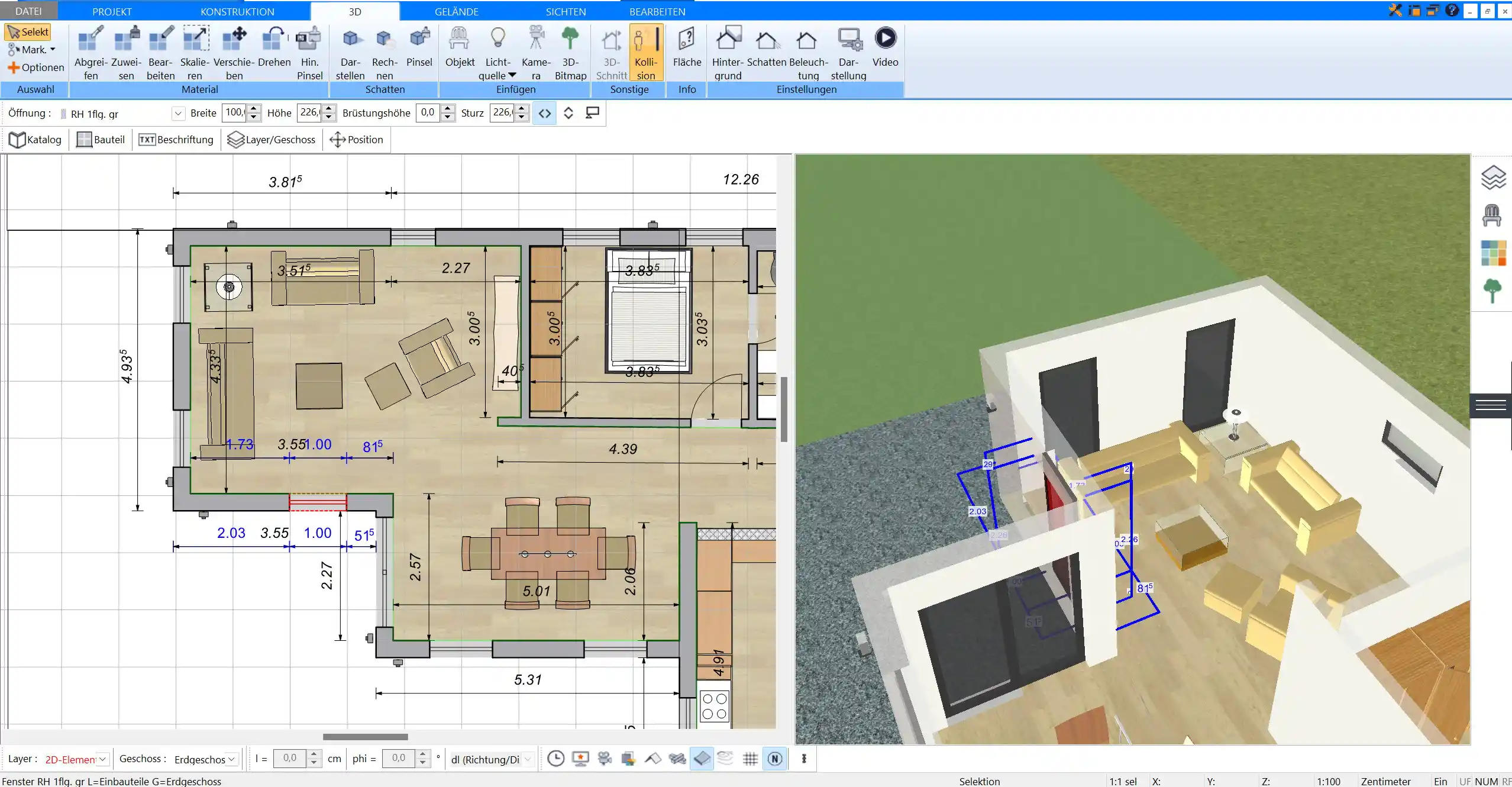Open the layers stack icon in the right sidebar
Image resolution: width=1512 pixels, height=787 pixels.
pos(1492,178)
